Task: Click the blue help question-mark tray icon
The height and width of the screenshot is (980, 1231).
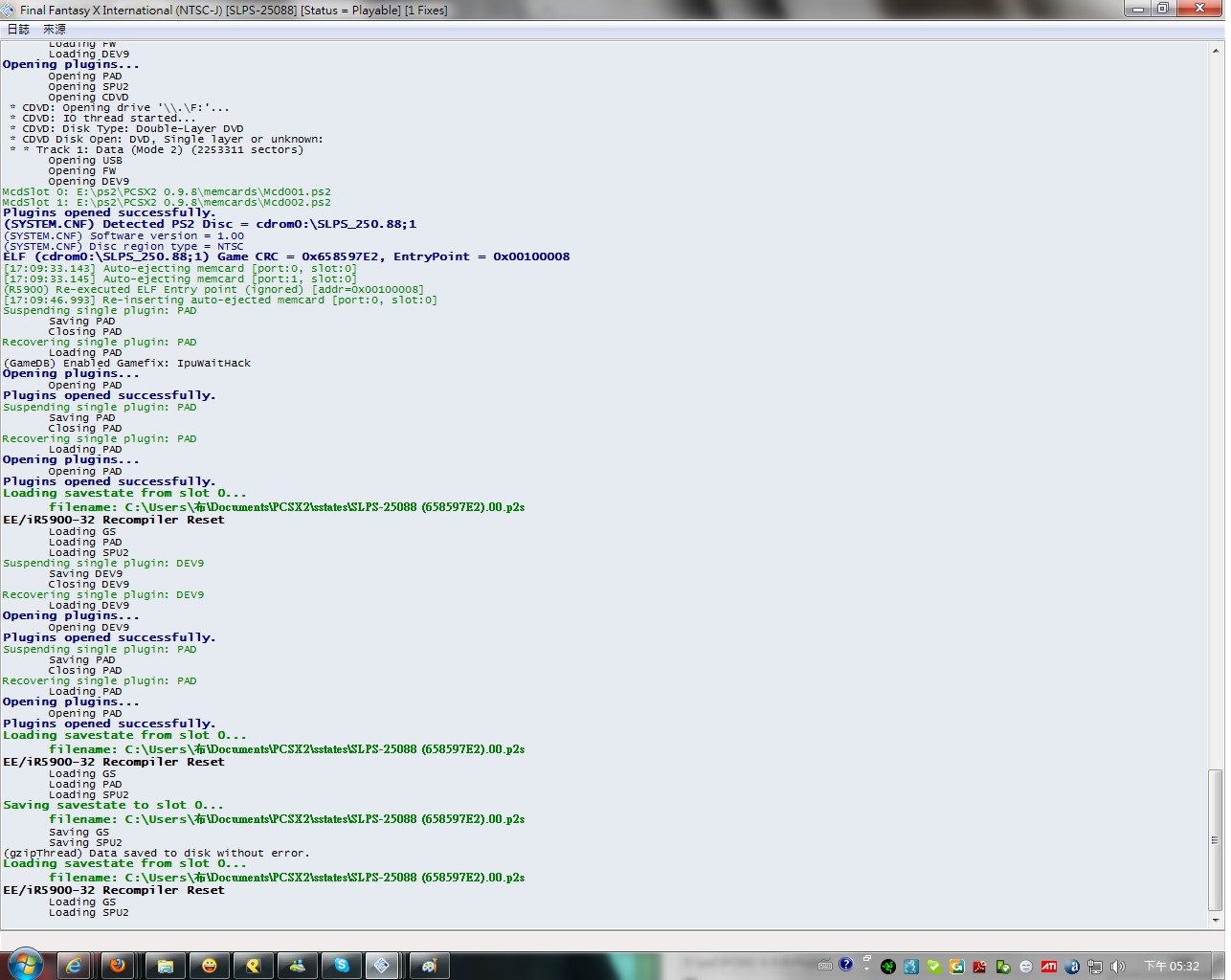Action: click(x=846, y=965)
